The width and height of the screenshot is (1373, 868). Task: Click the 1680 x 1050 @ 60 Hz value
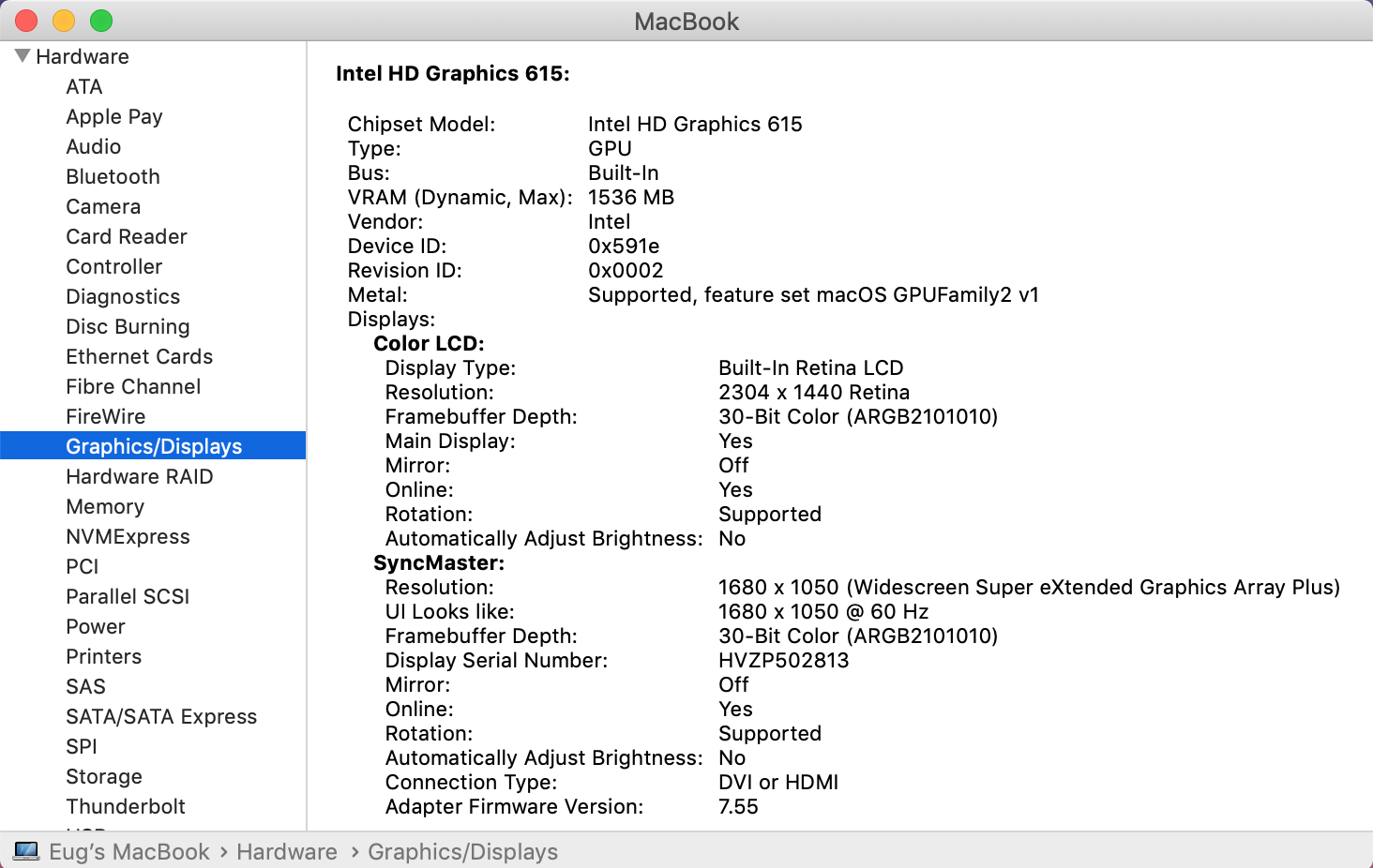823,611
